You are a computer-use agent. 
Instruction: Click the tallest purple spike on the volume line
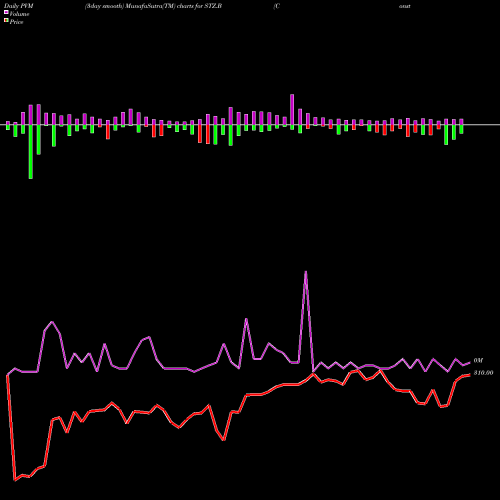click(x=306, y=272)
